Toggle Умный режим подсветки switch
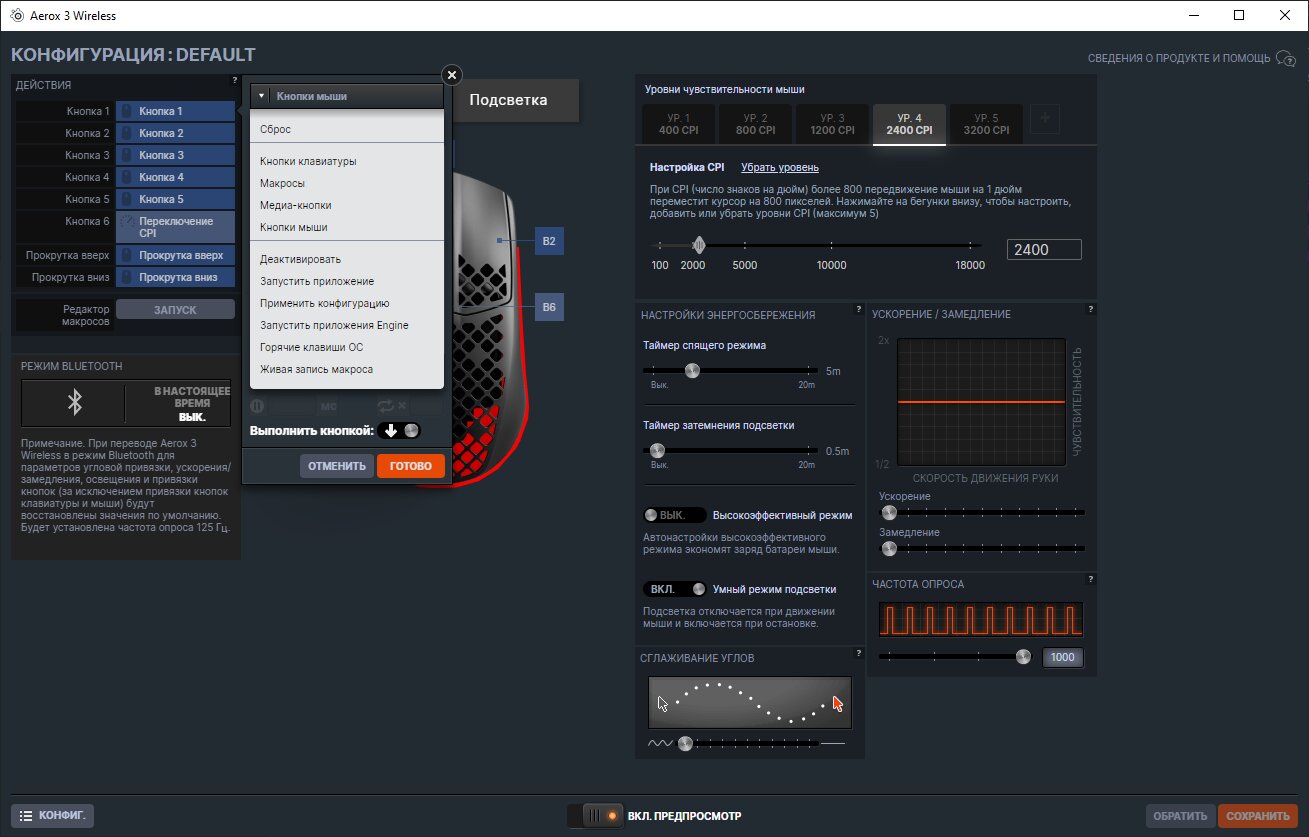This screenshot has height=837, width=1309. point(675,589)
